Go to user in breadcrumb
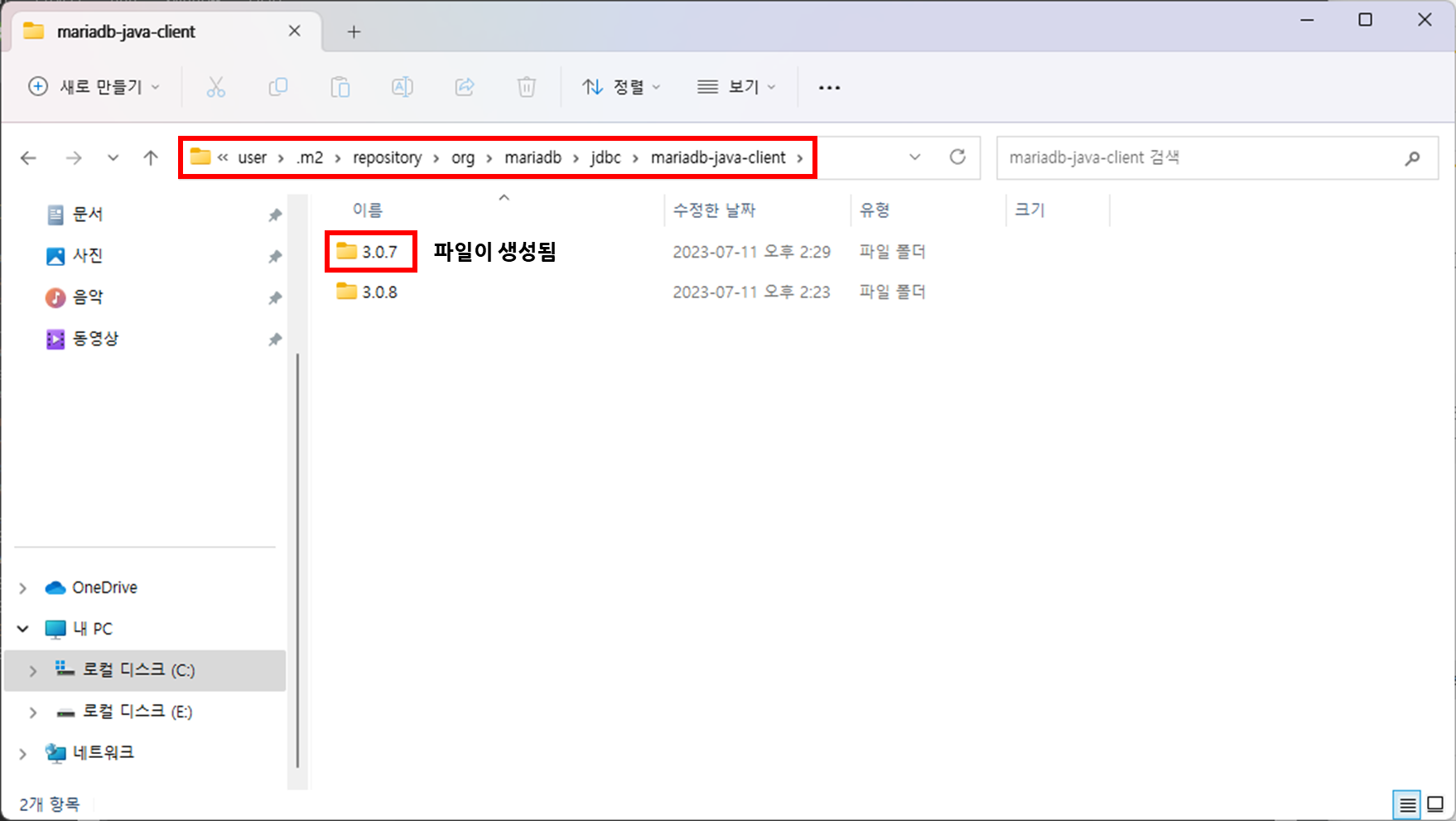 coord(253,157)
